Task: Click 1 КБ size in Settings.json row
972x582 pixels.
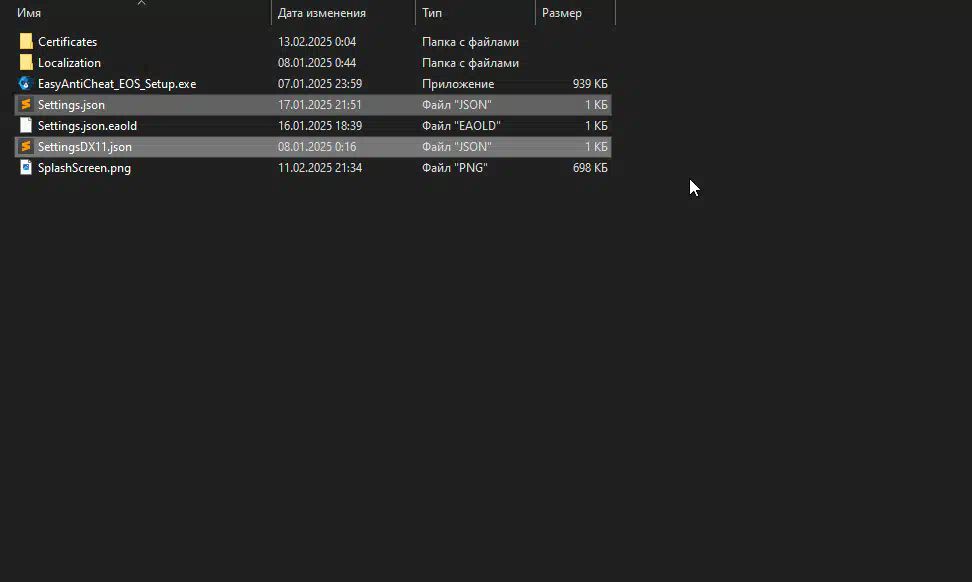Action: [596, 105]
